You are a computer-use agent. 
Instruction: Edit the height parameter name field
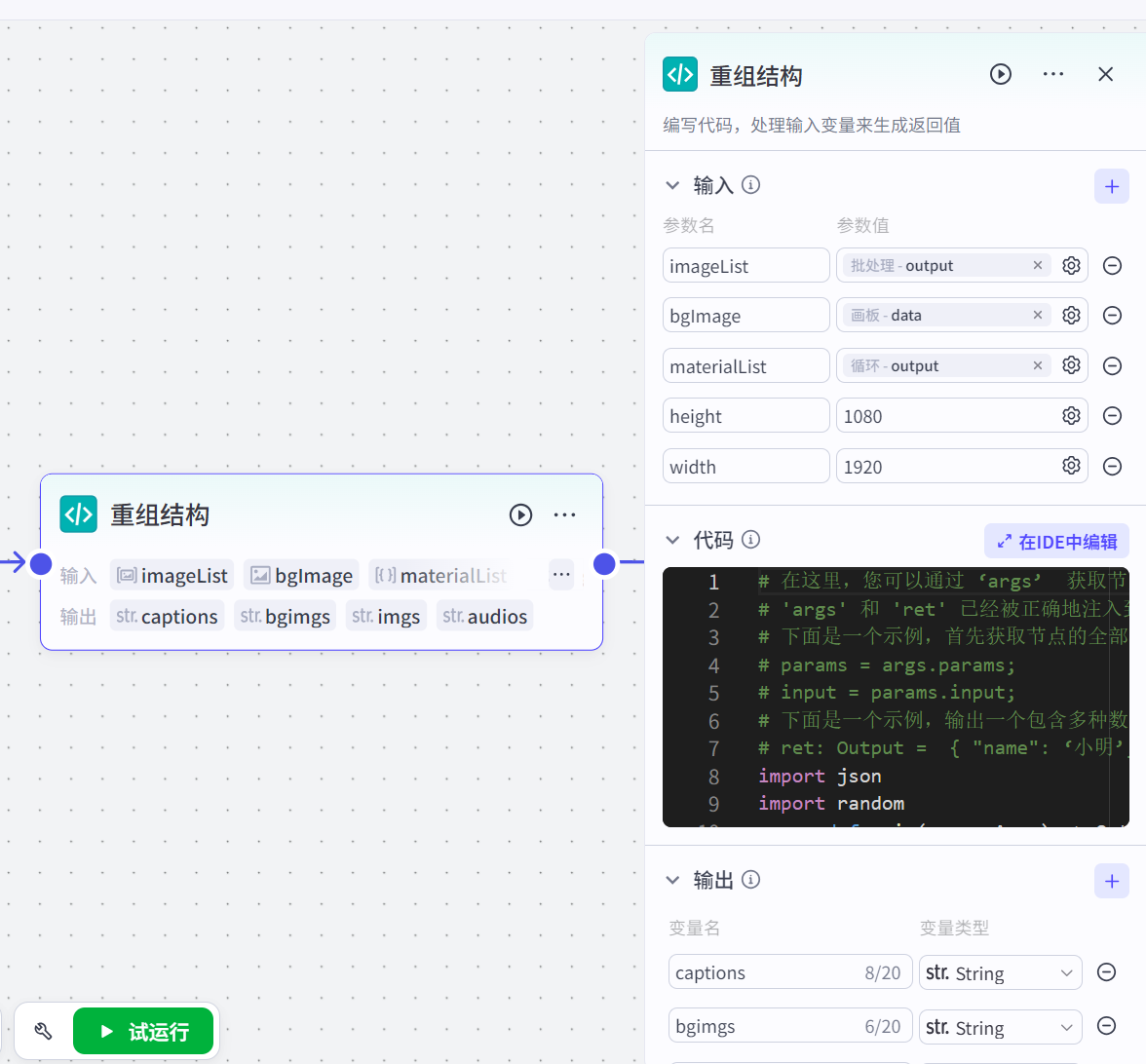coord(745,416)
